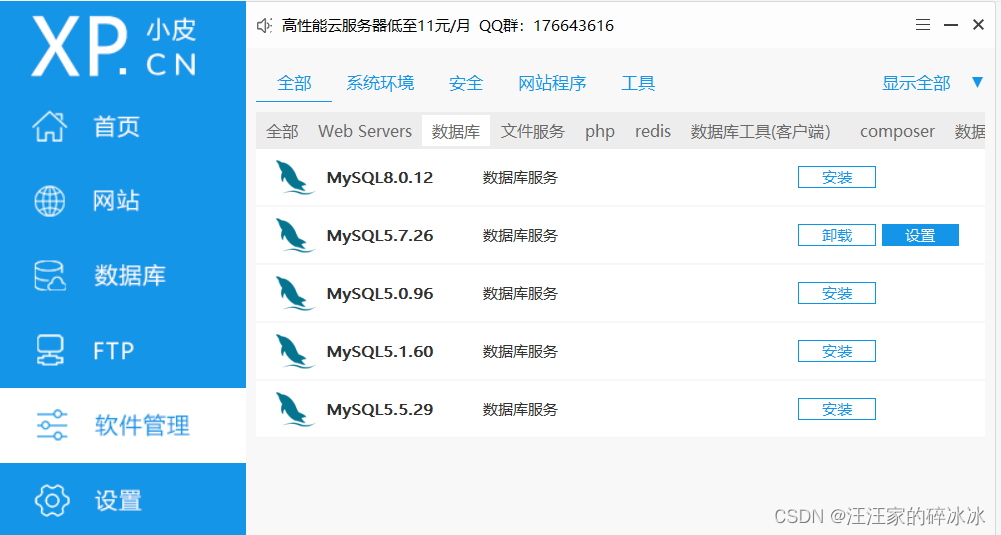Click the MySQL5.5.29 name text
Image resolution: width=1001 pixels, height=535 pixels.
click(380, 410)
